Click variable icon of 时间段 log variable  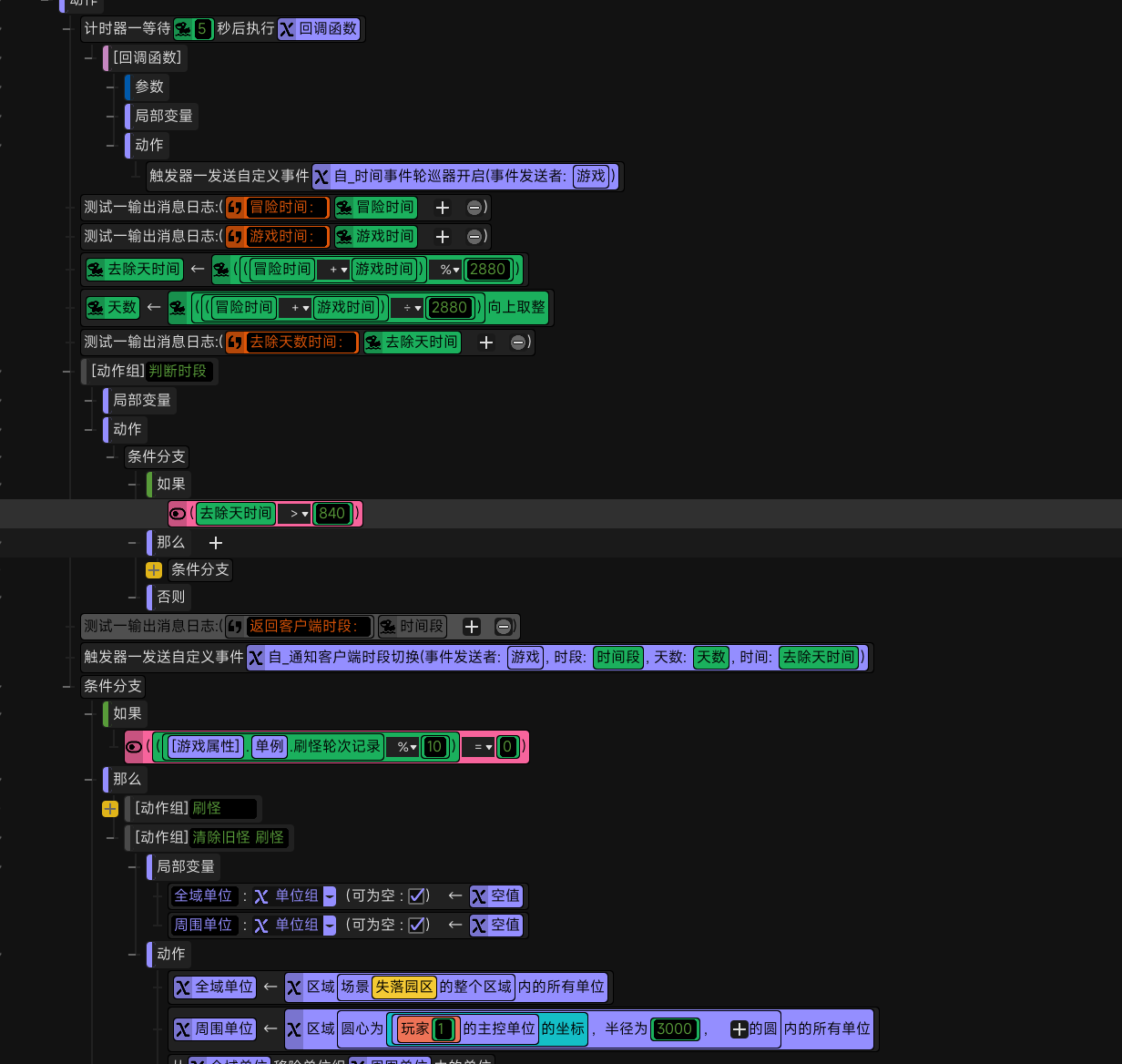coord(388,627)
